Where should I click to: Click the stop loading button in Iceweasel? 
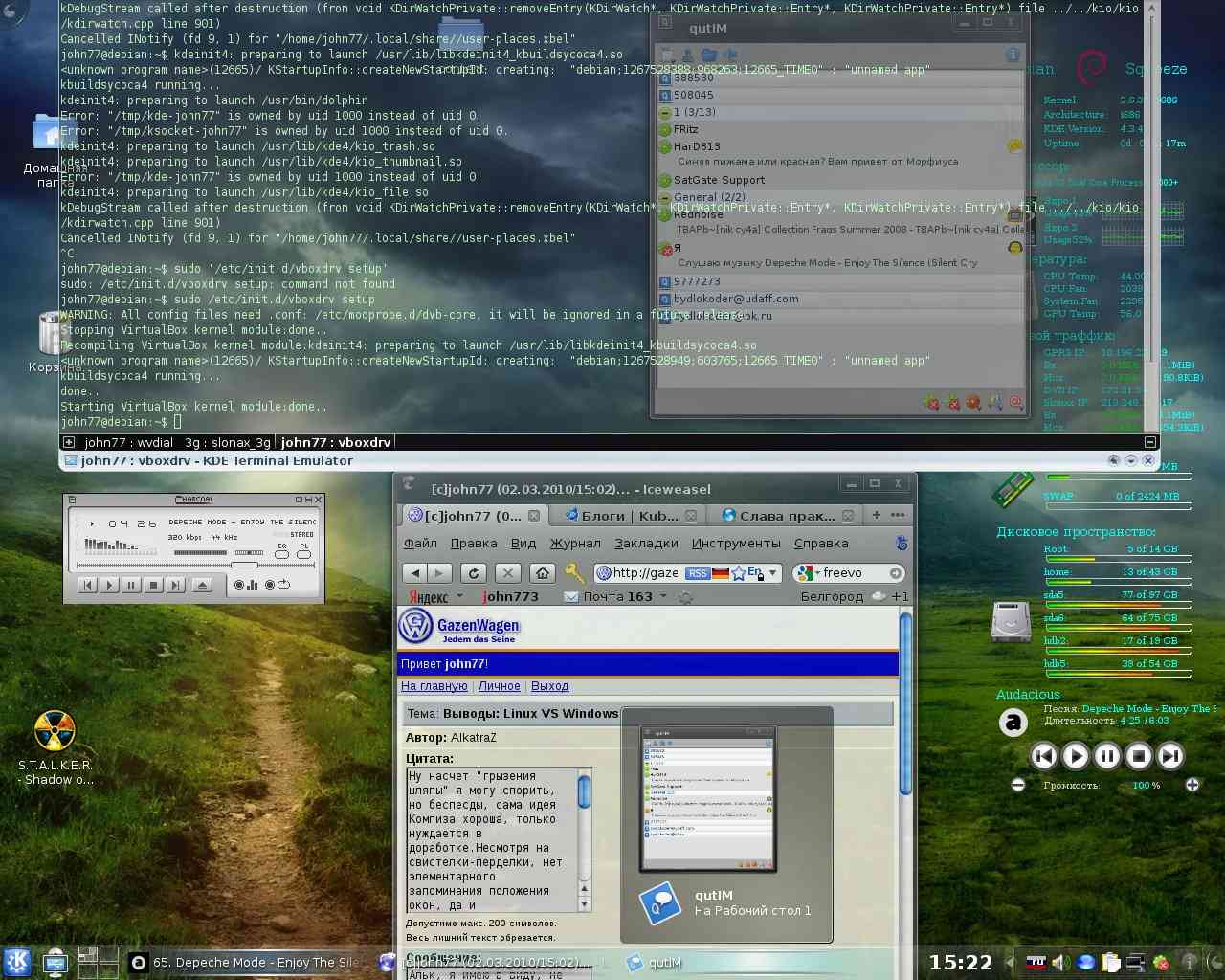(x=508, y=573)
